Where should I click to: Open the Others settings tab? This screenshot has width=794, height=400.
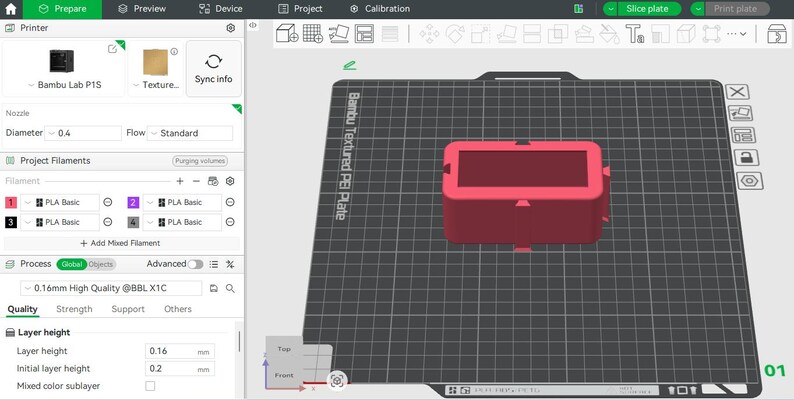178,309
